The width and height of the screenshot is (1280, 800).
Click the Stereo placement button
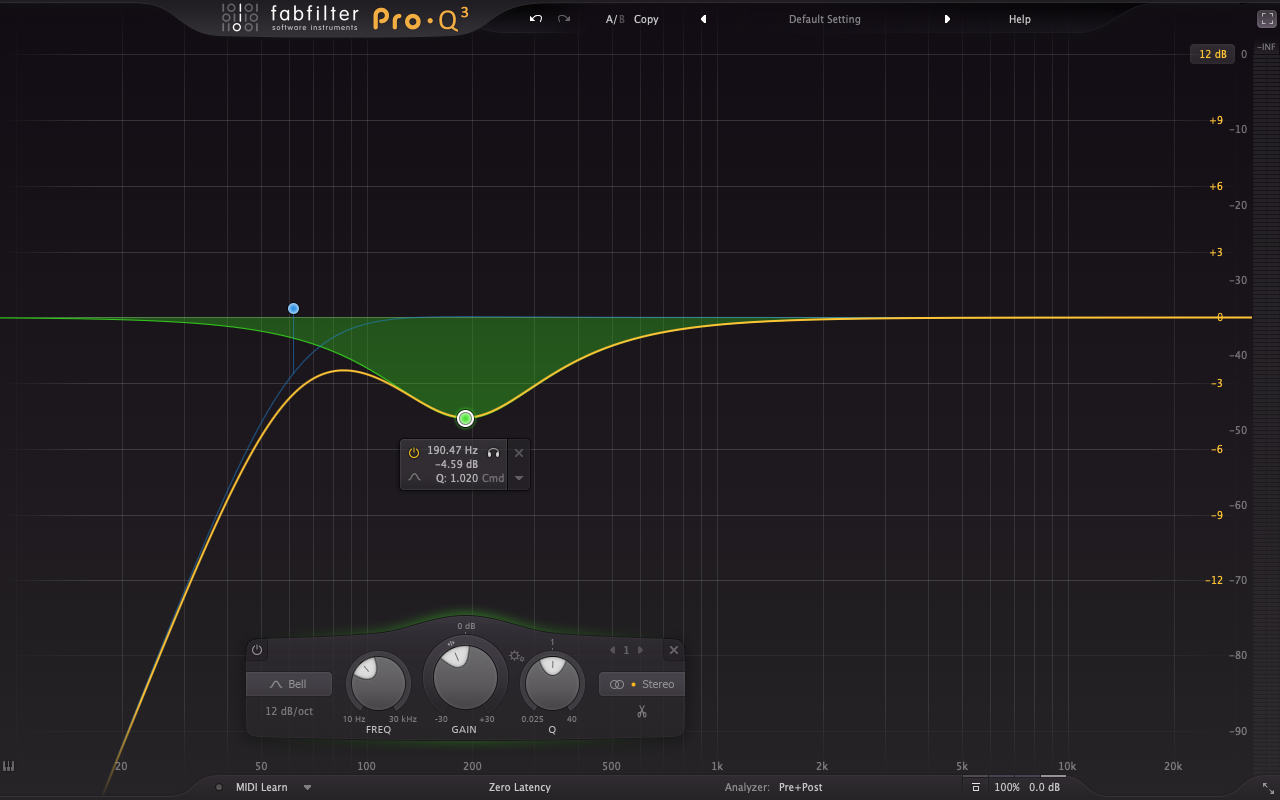tap(643, 684)
